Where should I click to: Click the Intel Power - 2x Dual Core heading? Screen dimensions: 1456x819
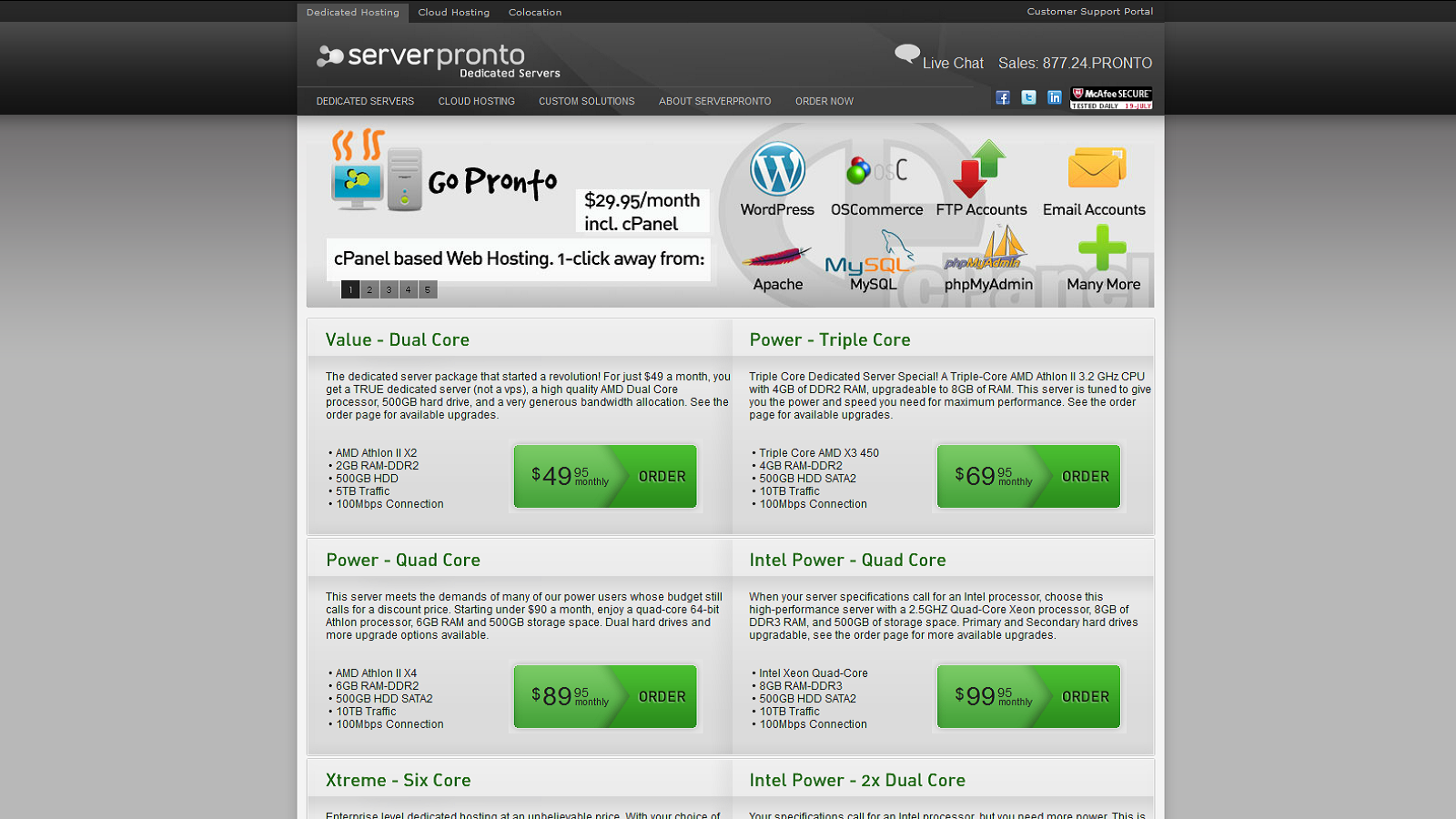point(857,780)
